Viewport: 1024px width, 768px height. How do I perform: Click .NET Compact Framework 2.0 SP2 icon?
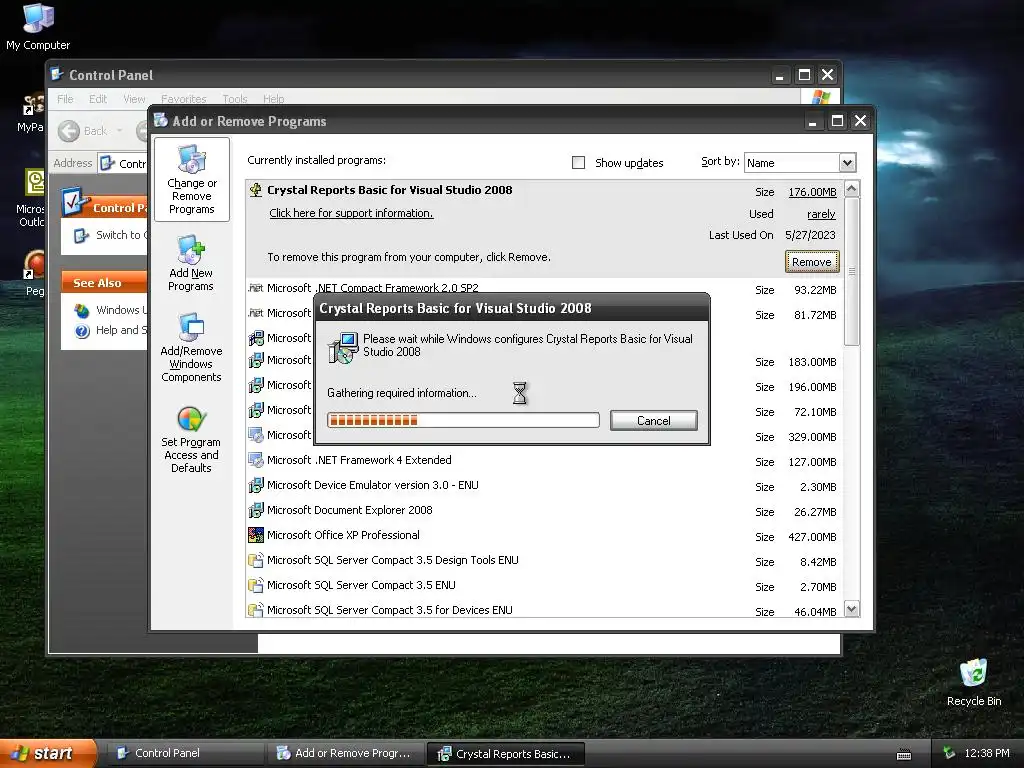point(256,288)
